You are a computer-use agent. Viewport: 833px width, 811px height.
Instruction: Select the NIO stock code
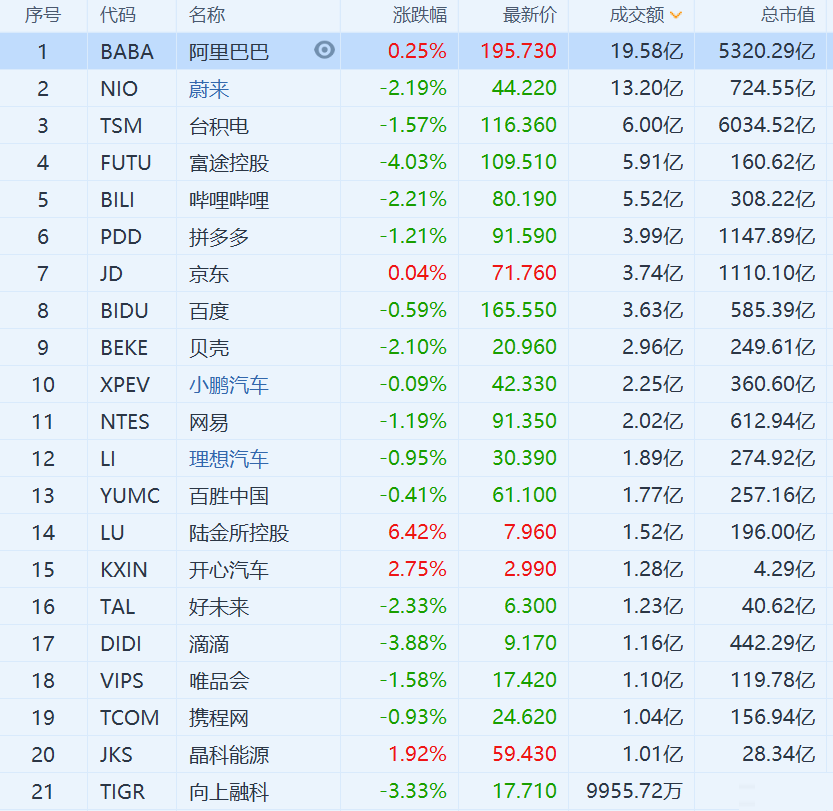click(x=119, y=89)
